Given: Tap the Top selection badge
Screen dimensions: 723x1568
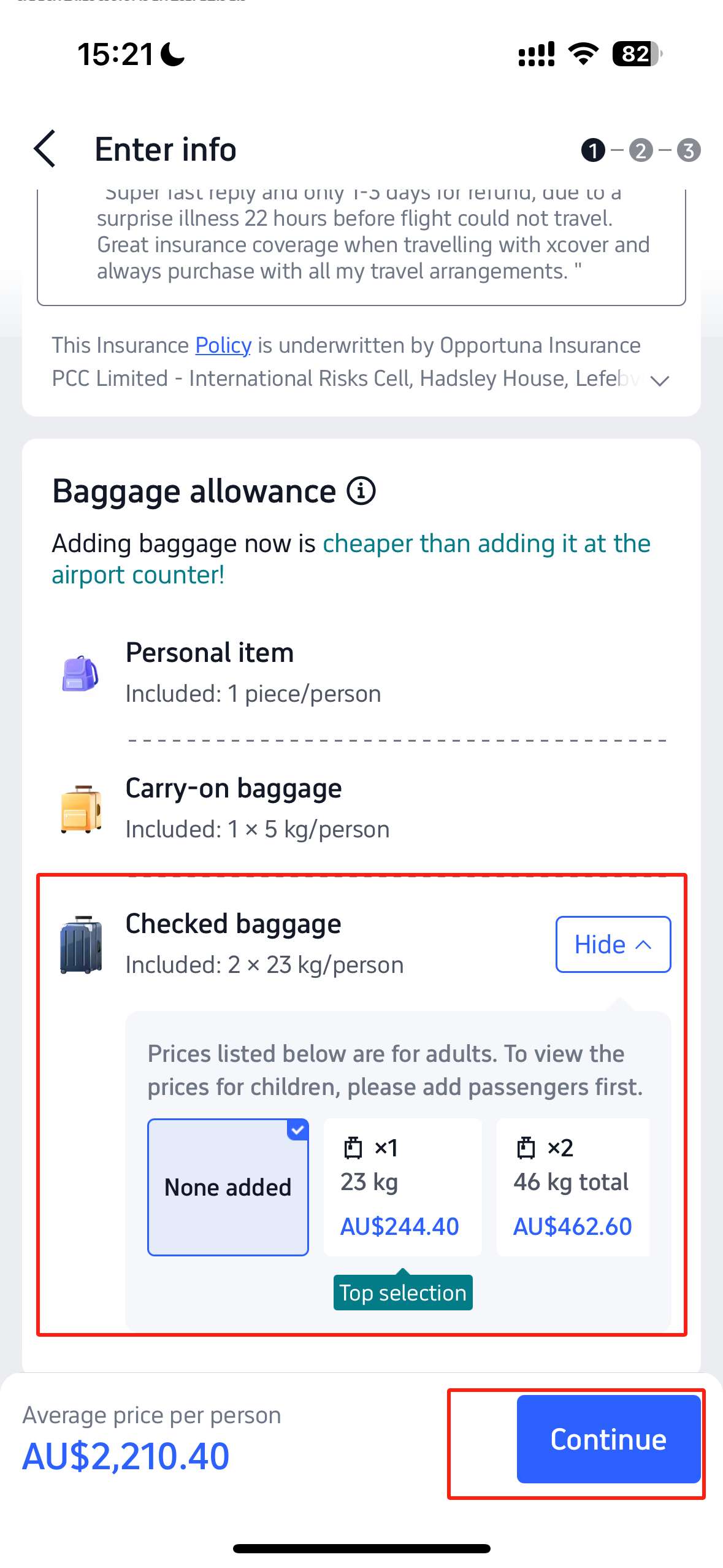Looking at the screenshot, I should click(x=402, y=1293).
